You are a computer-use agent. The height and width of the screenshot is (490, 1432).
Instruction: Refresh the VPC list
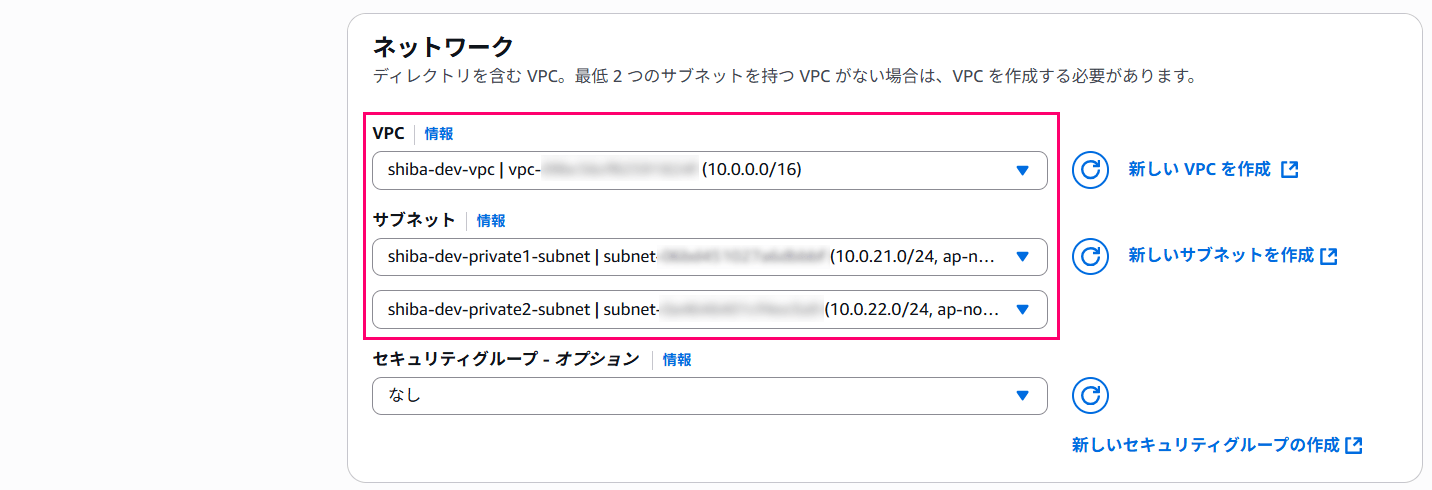(1090, 170)
